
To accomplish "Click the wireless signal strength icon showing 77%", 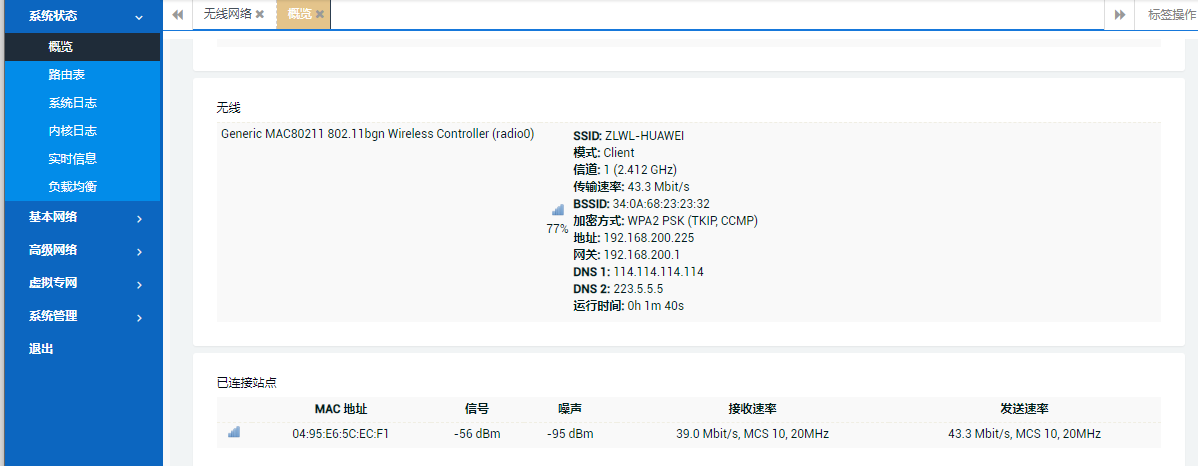I will (x=557, y=211).
